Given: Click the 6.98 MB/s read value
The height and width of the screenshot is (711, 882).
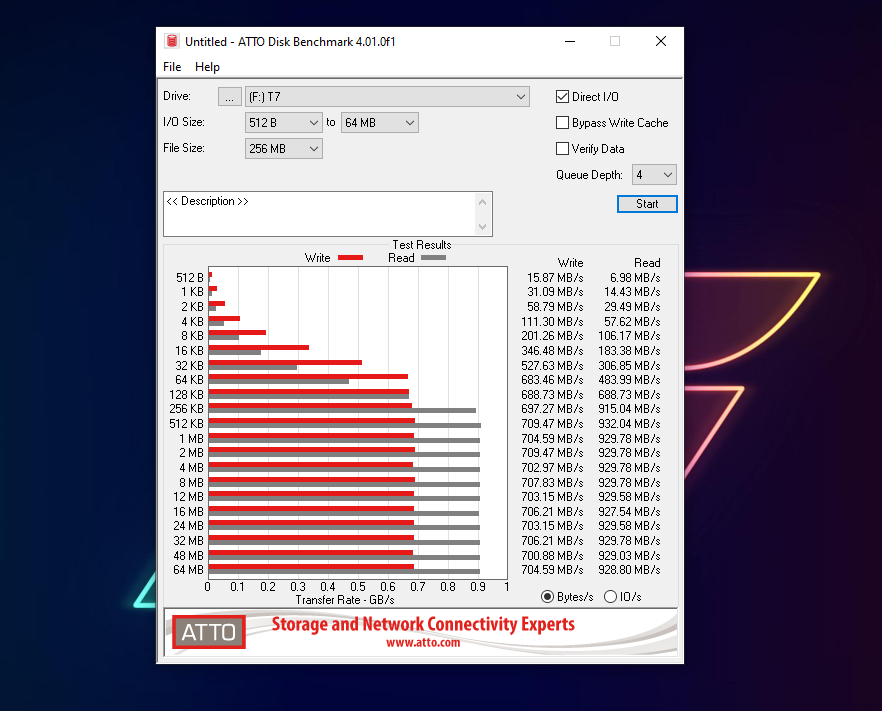Looking at the screenshot, I should coord(635,278).
